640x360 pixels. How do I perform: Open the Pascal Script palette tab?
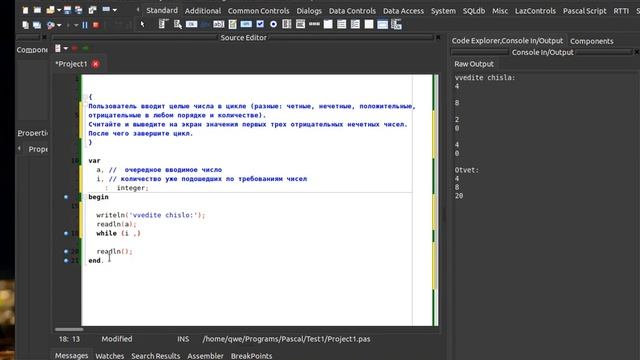click(x=584, y=11)
